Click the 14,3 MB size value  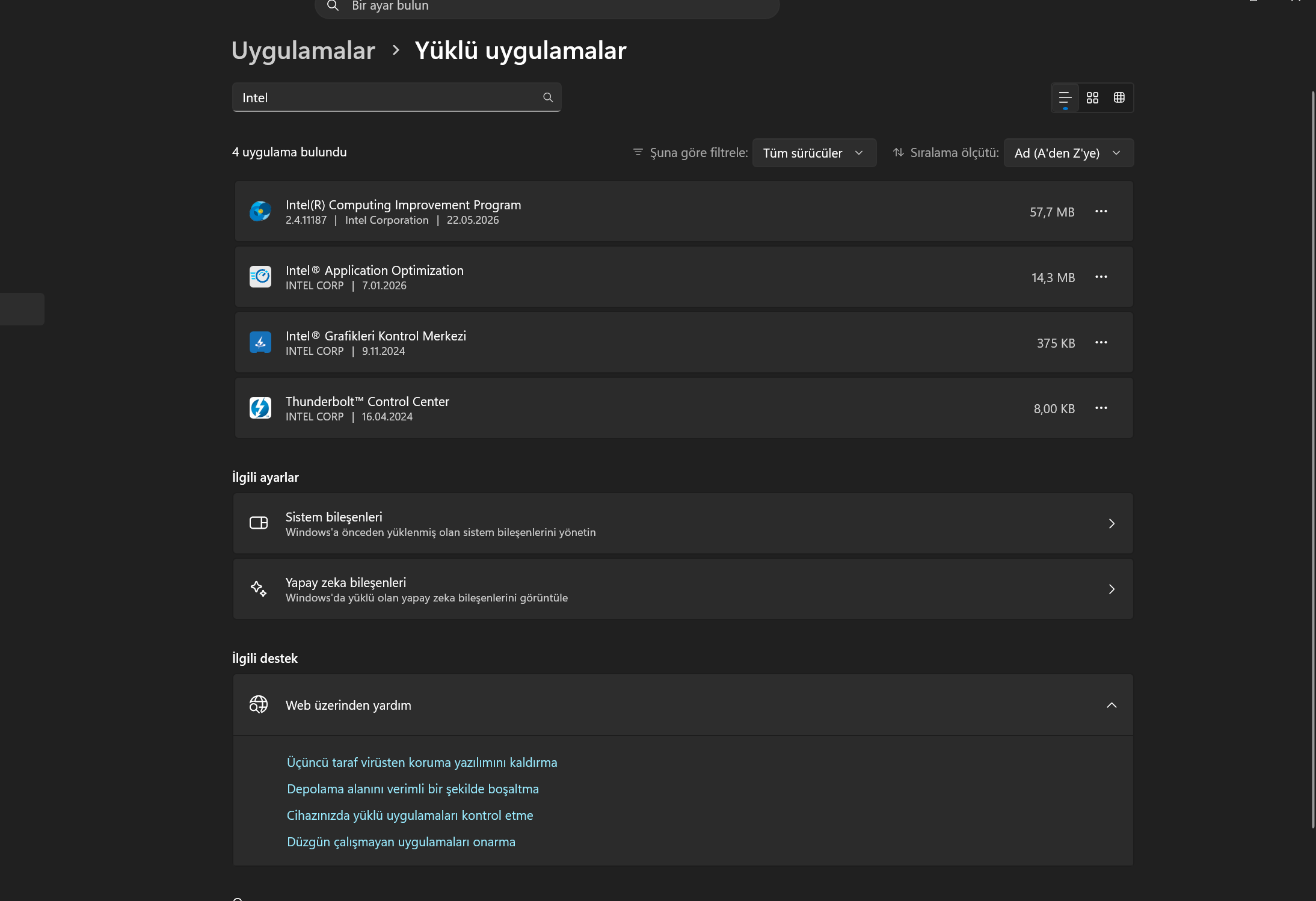coord(1053,277)
